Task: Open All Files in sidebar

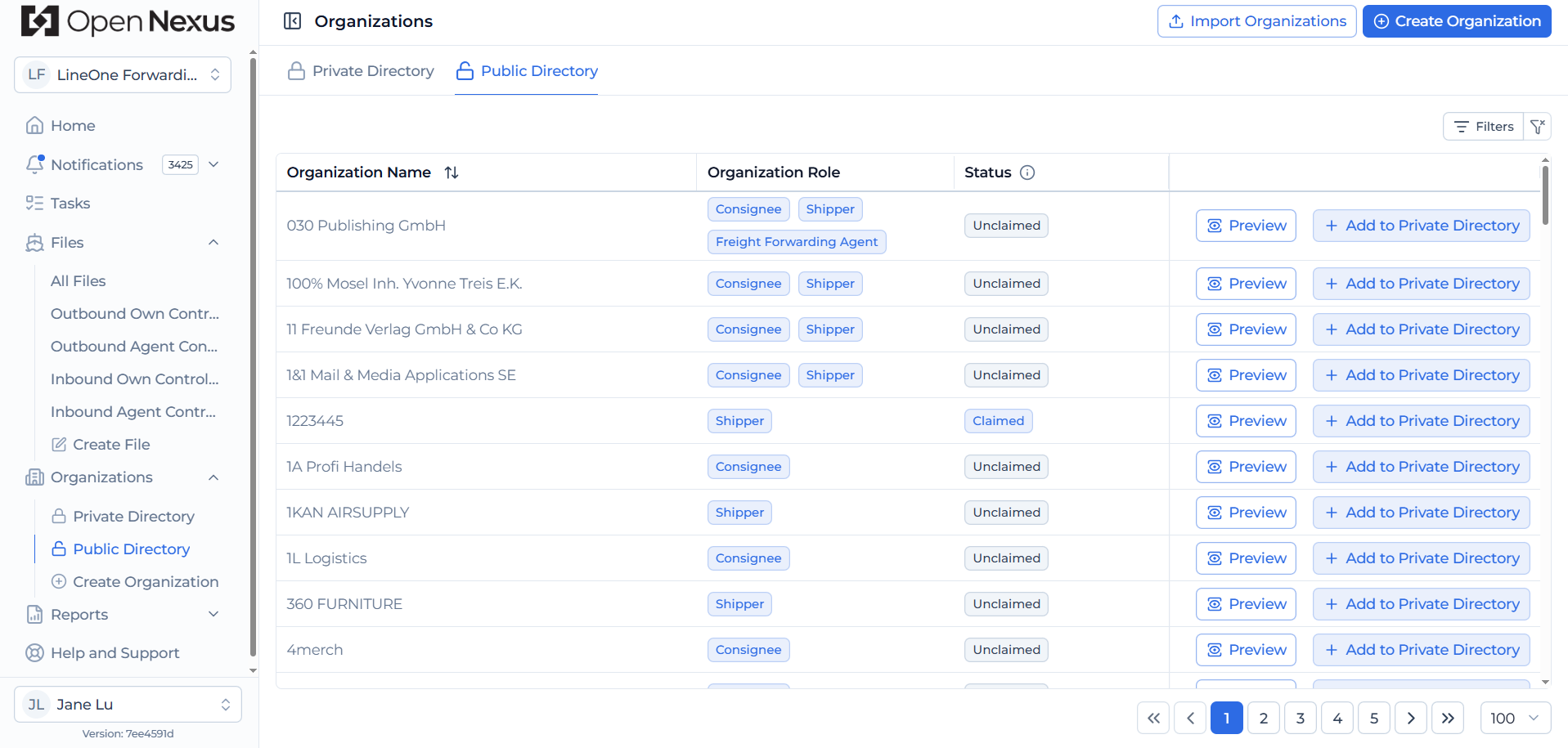Action: click(x=79, y=281)
